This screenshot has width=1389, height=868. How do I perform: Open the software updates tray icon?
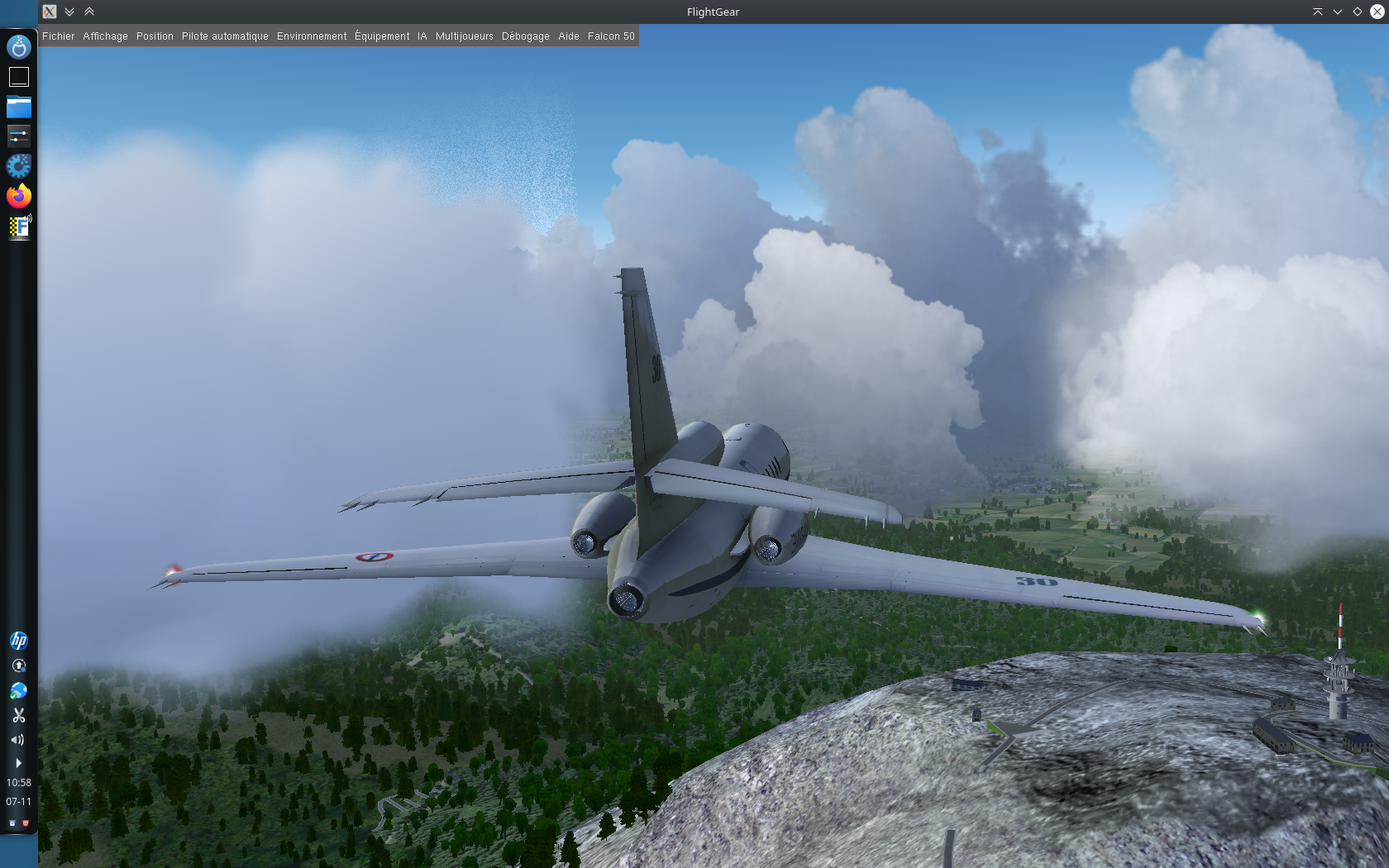click(18, 665)
